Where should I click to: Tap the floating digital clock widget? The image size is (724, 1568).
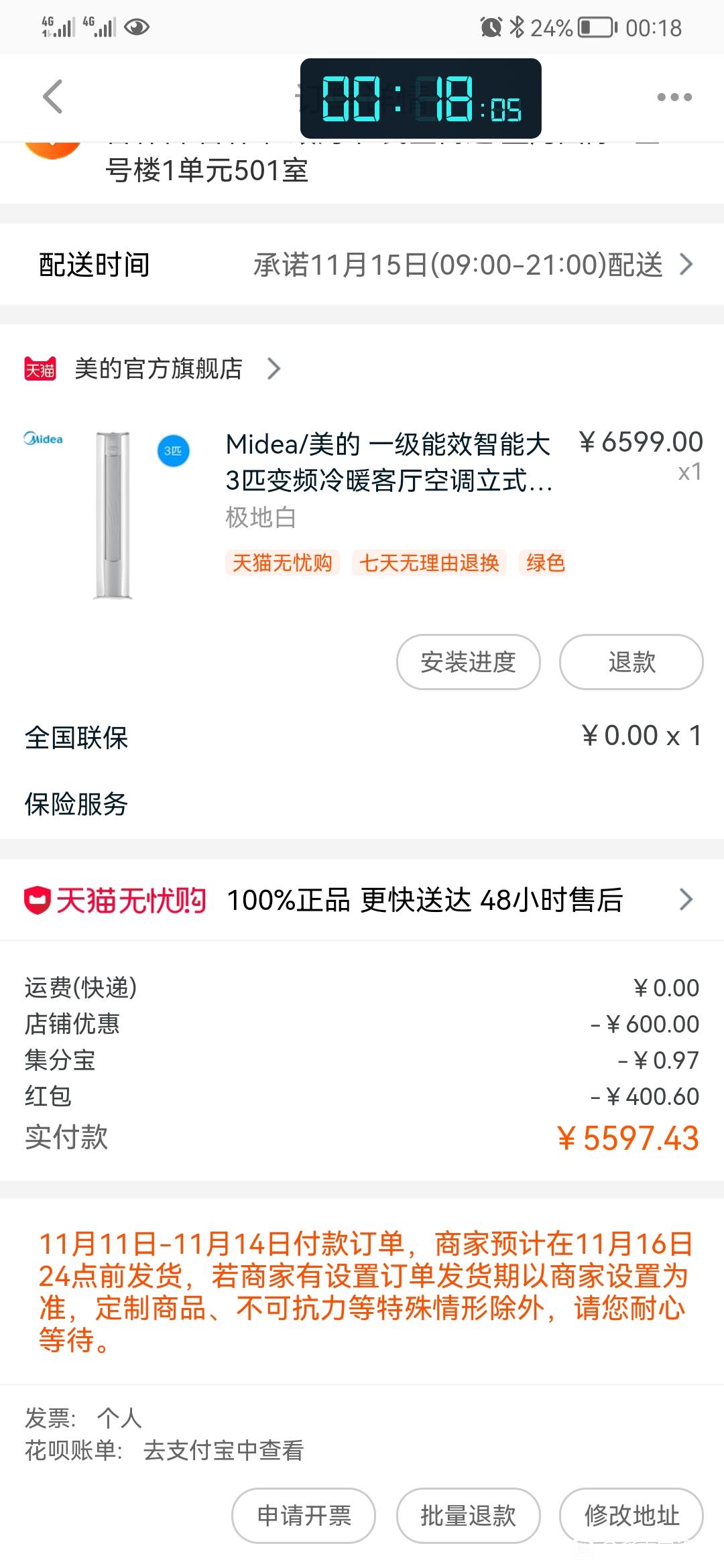(x=421, y=99)
